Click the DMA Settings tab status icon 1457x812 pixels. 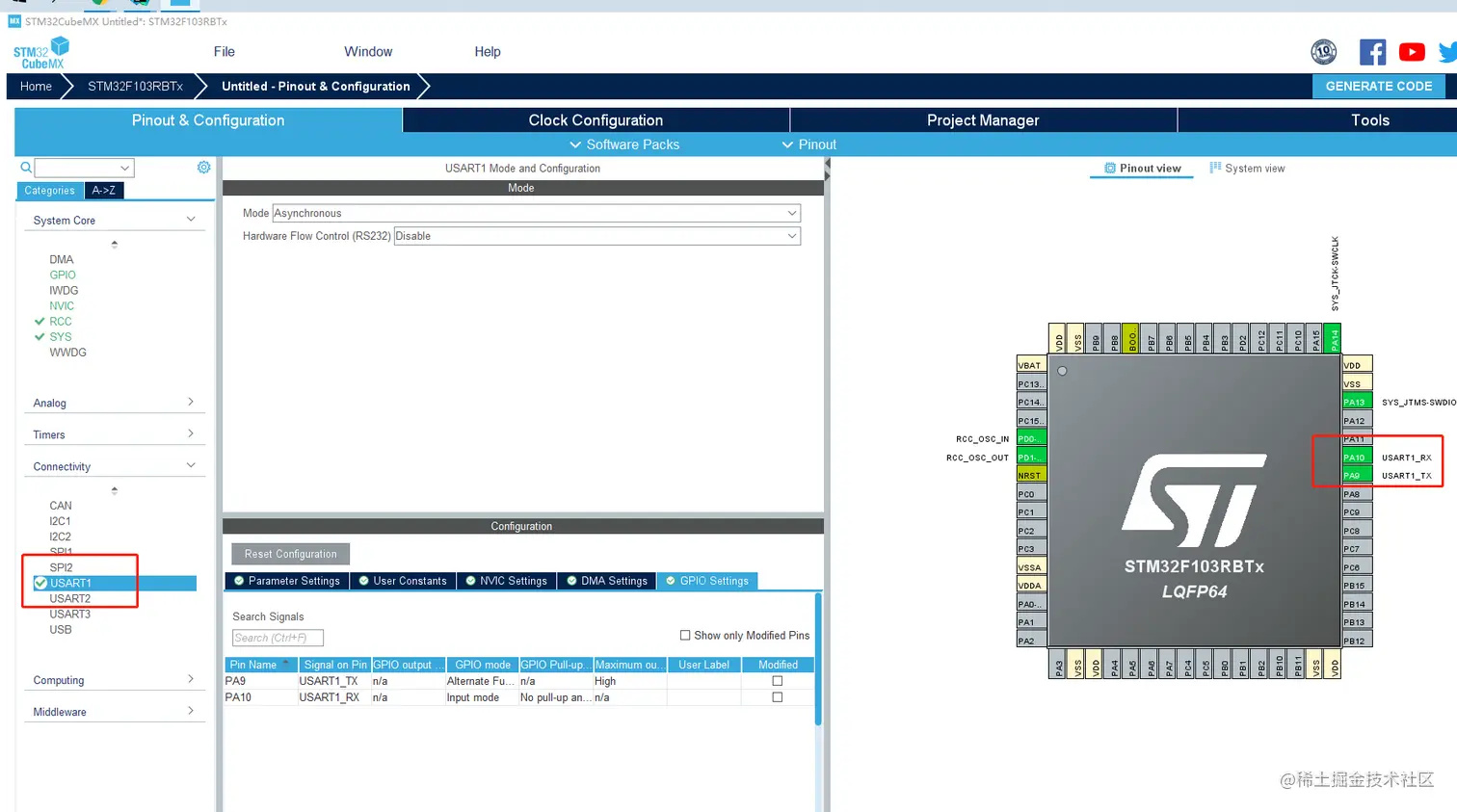[x=571, y=581]
